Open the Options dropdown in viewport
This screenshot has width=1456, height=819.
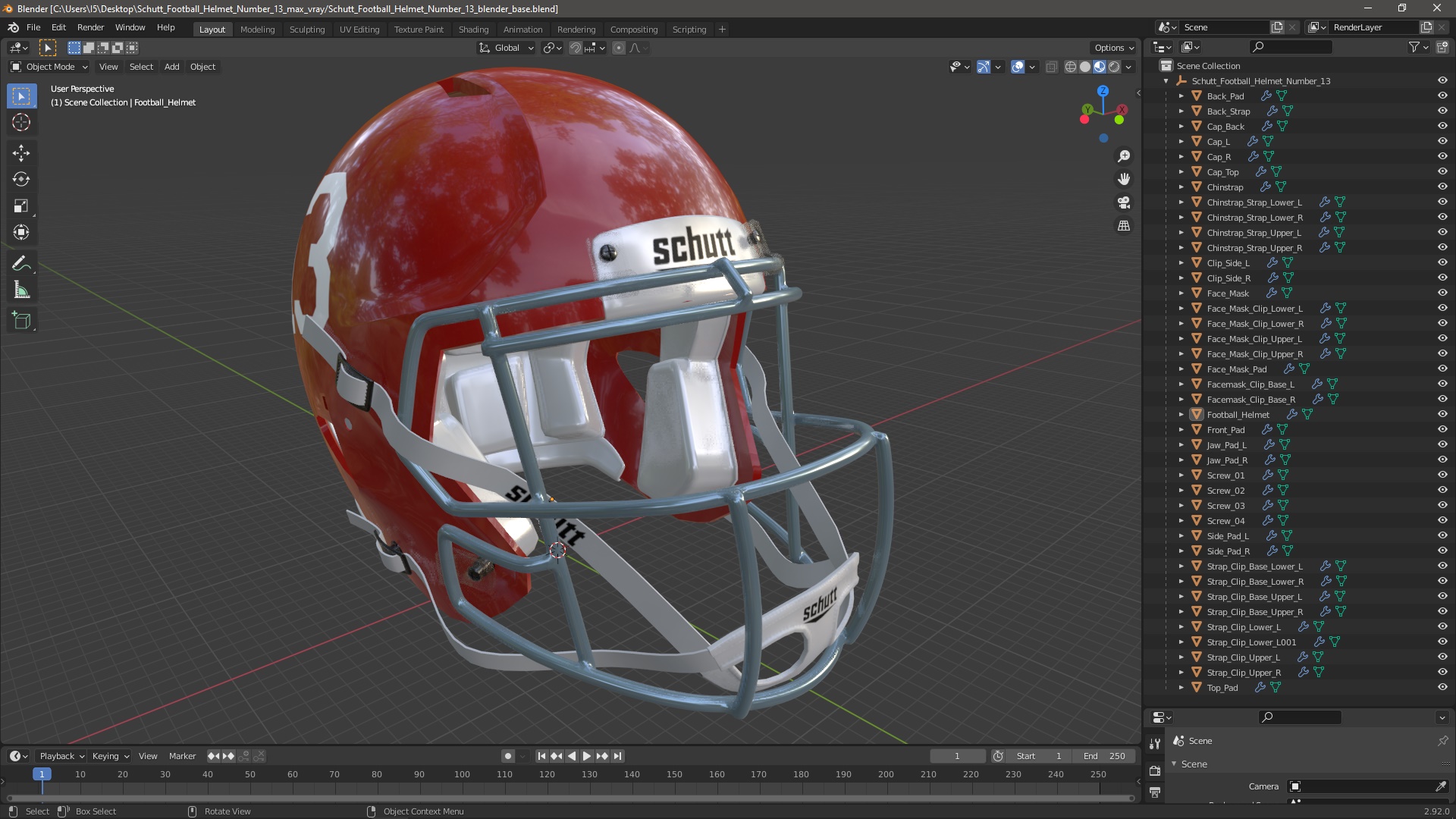coord(1114,48)
